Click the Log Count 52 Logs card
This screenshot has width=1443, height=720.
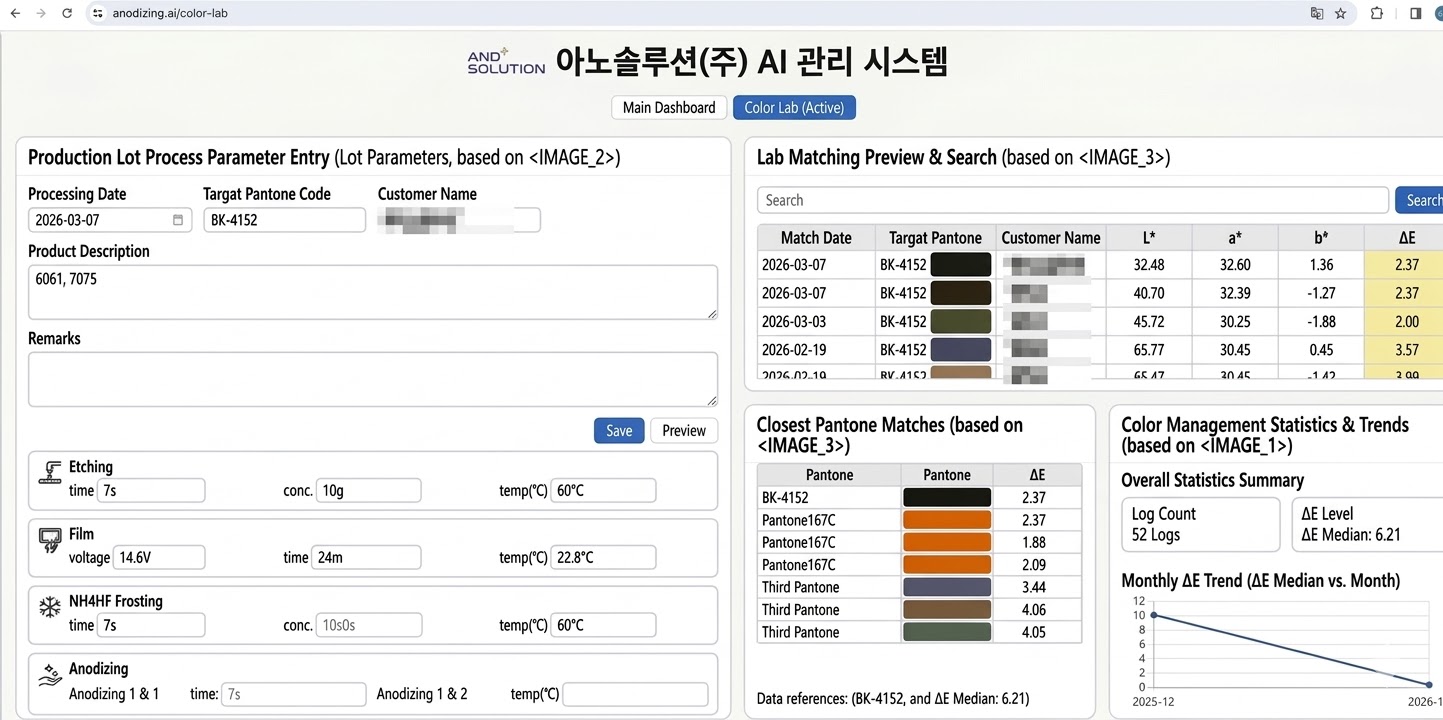[x=1200, y=524]
